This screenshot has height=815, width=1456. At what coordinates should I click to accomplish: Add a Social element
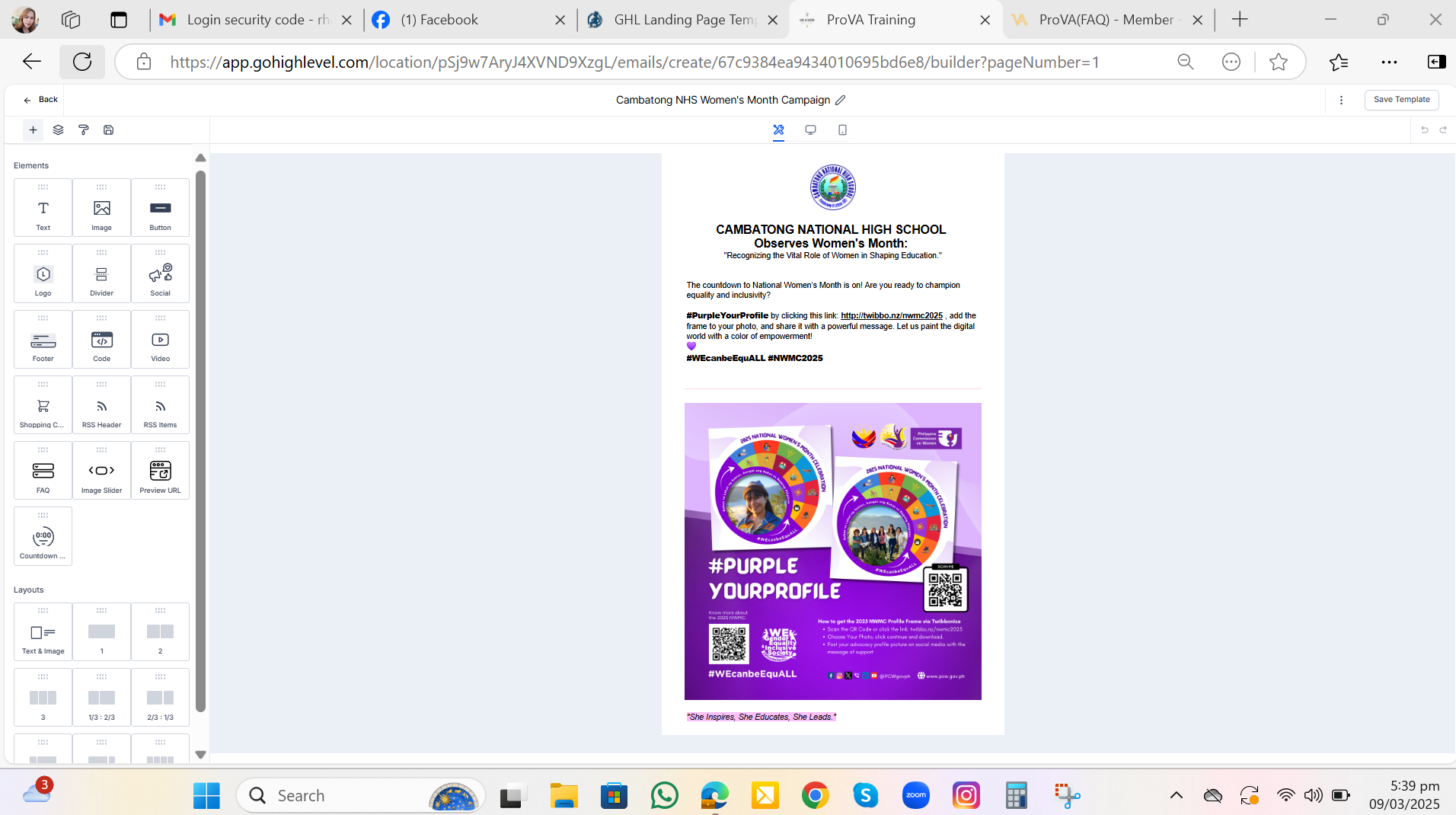click(x=160, y=273)
